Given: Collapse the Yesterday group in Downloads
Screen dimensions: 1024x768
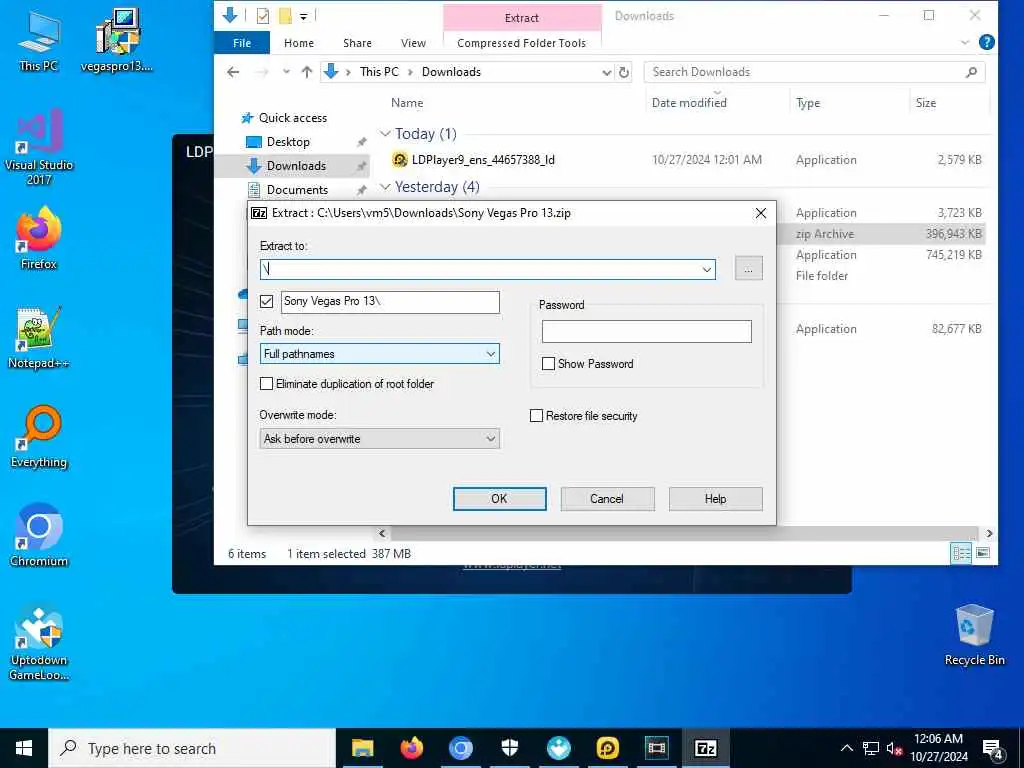Looking at the screenshot, I should [385, 187].
